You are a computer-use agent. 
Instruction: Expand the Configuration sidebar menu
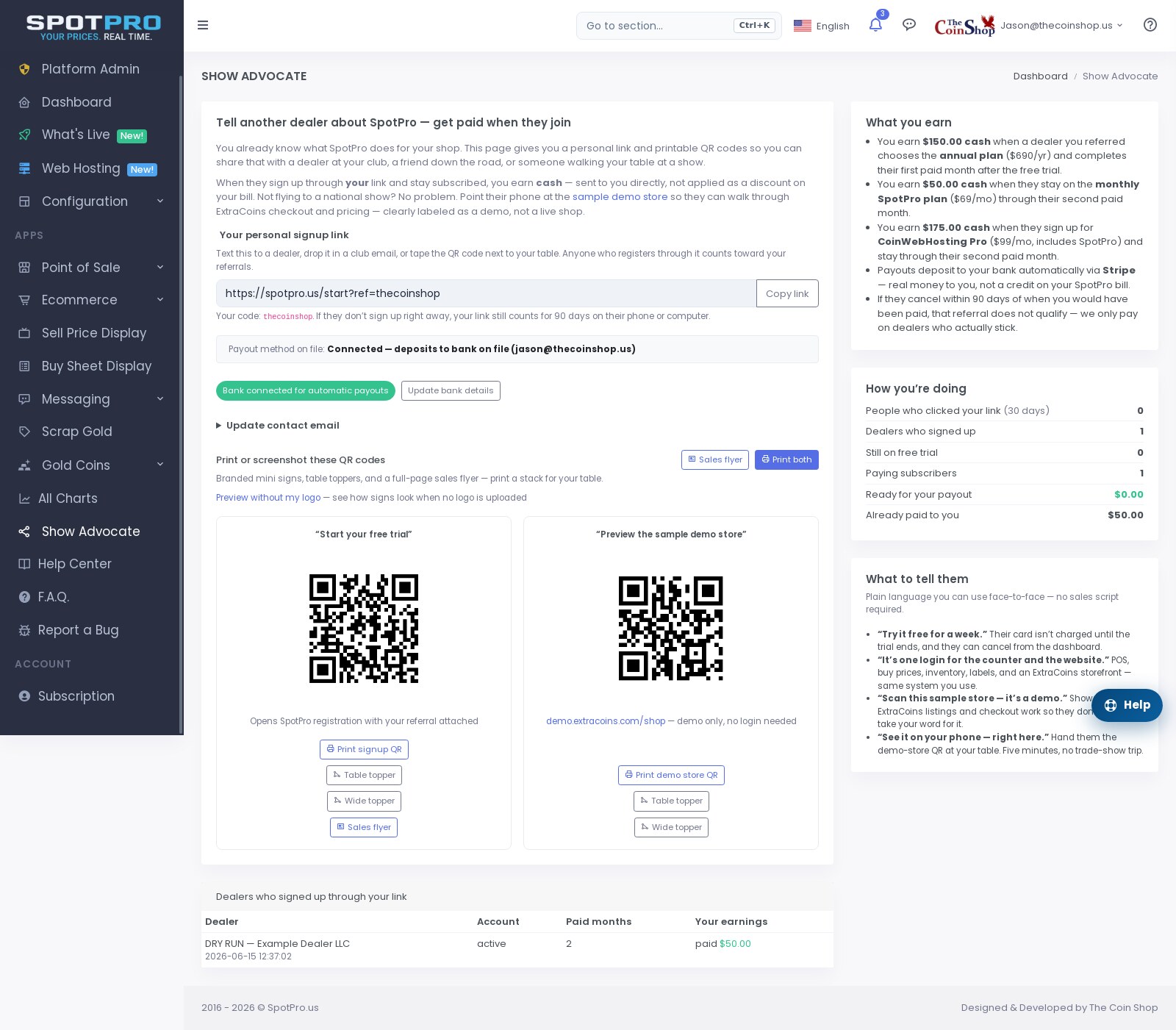(x=92, y=201)
